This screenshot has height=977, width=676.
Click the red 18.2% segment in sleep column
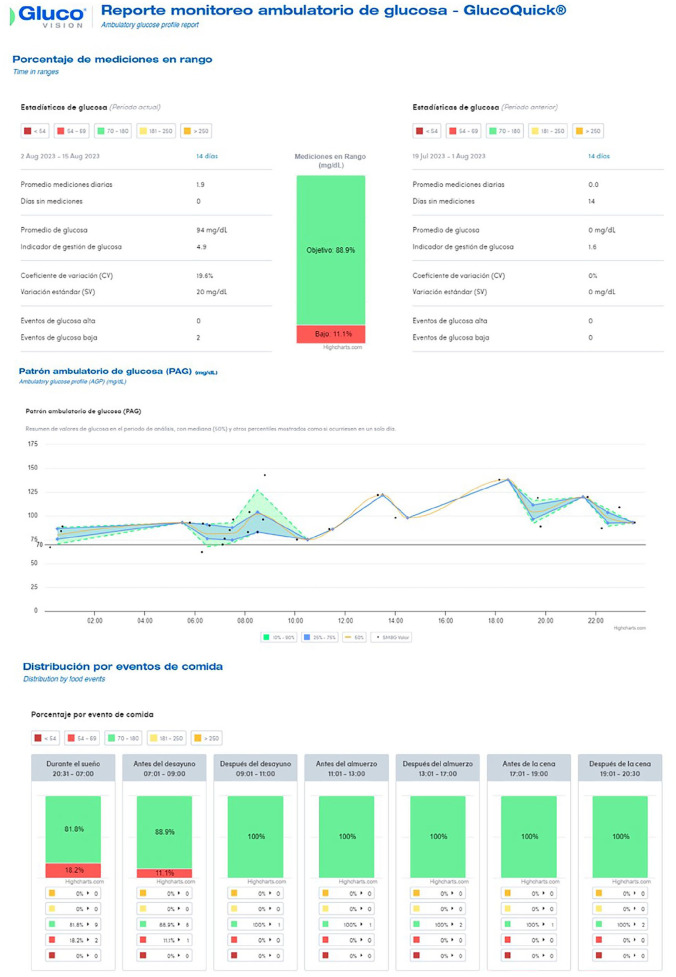[73, 870]
